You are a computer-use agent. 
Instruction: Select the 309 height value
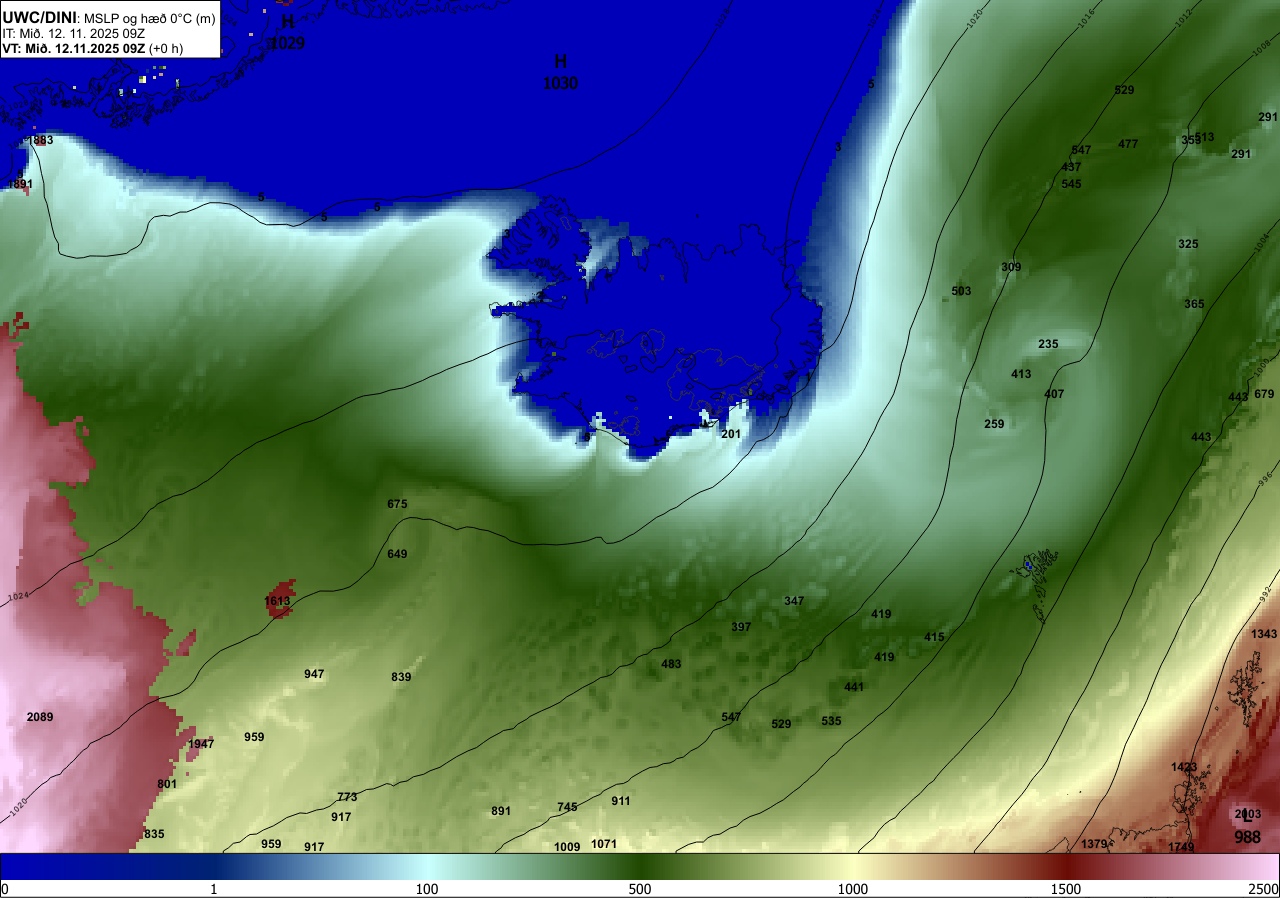coord(1011,267)
